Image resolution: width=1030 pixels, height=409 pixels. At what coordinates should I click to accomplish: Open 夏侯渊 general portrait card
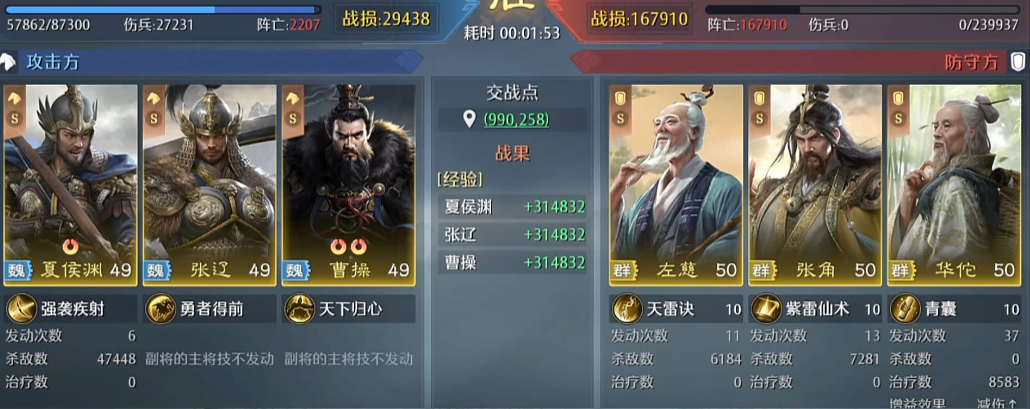pos(70,185)
